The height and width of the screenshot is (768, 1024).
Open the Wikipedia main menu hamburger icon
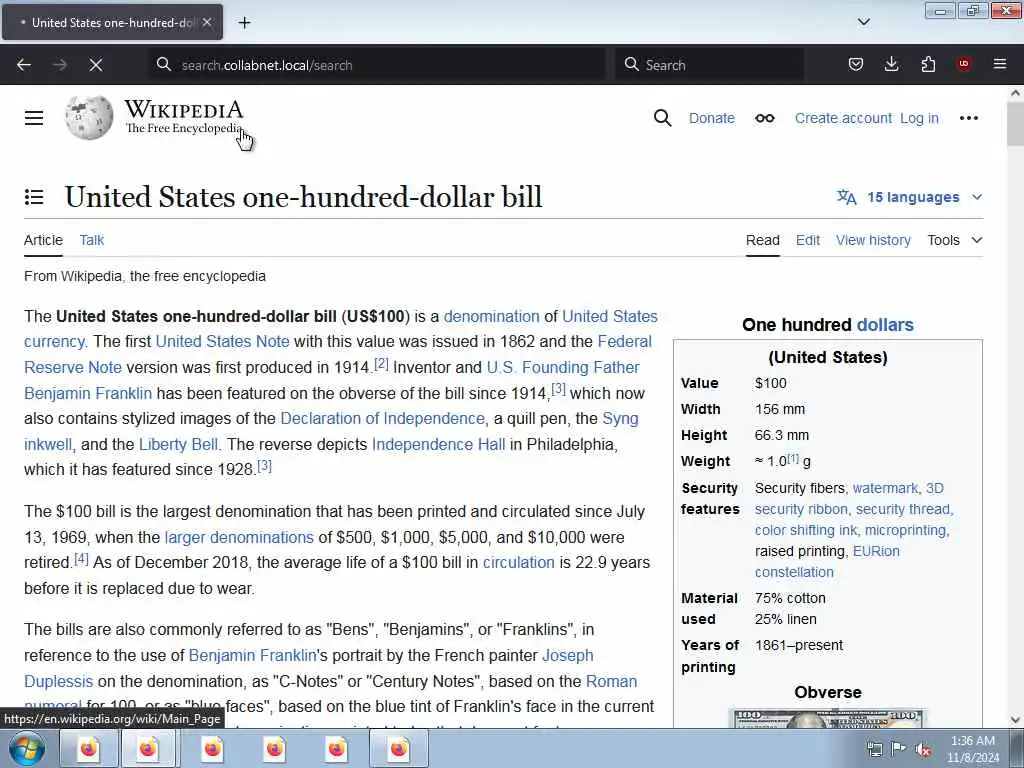coord(34,118)
